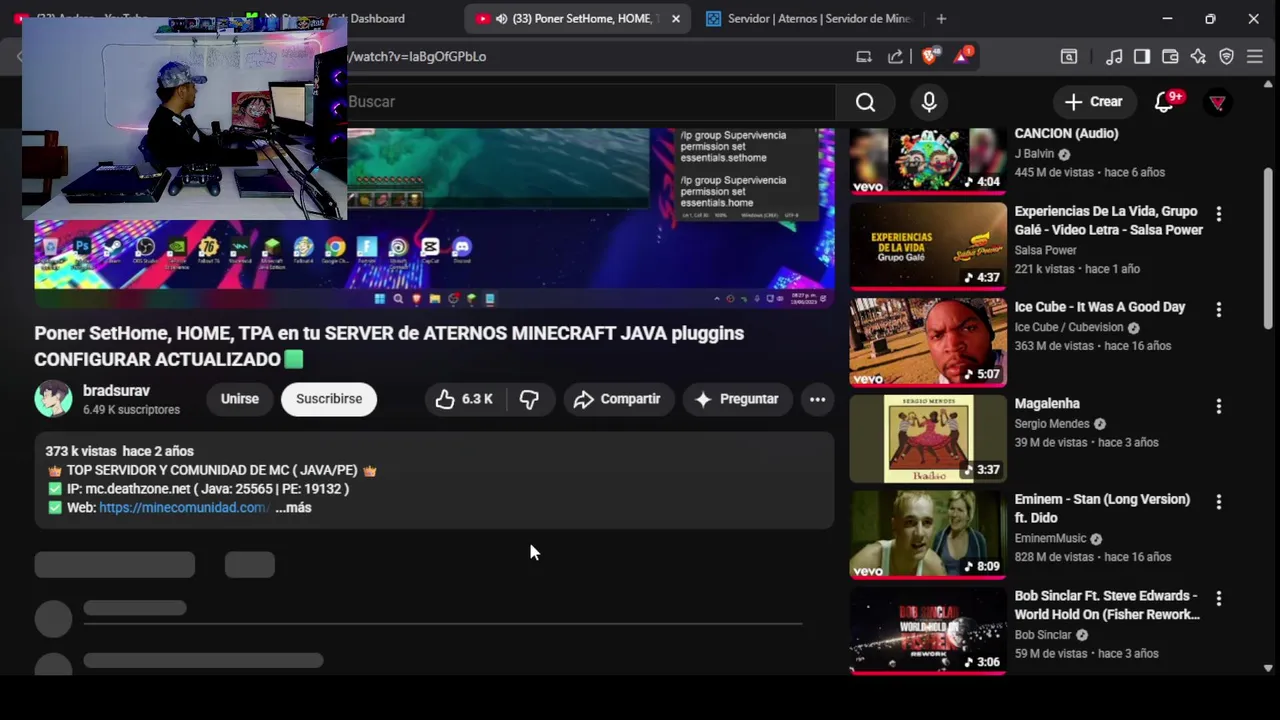Open YouTube notifications bell

[x=1164, y=102]
